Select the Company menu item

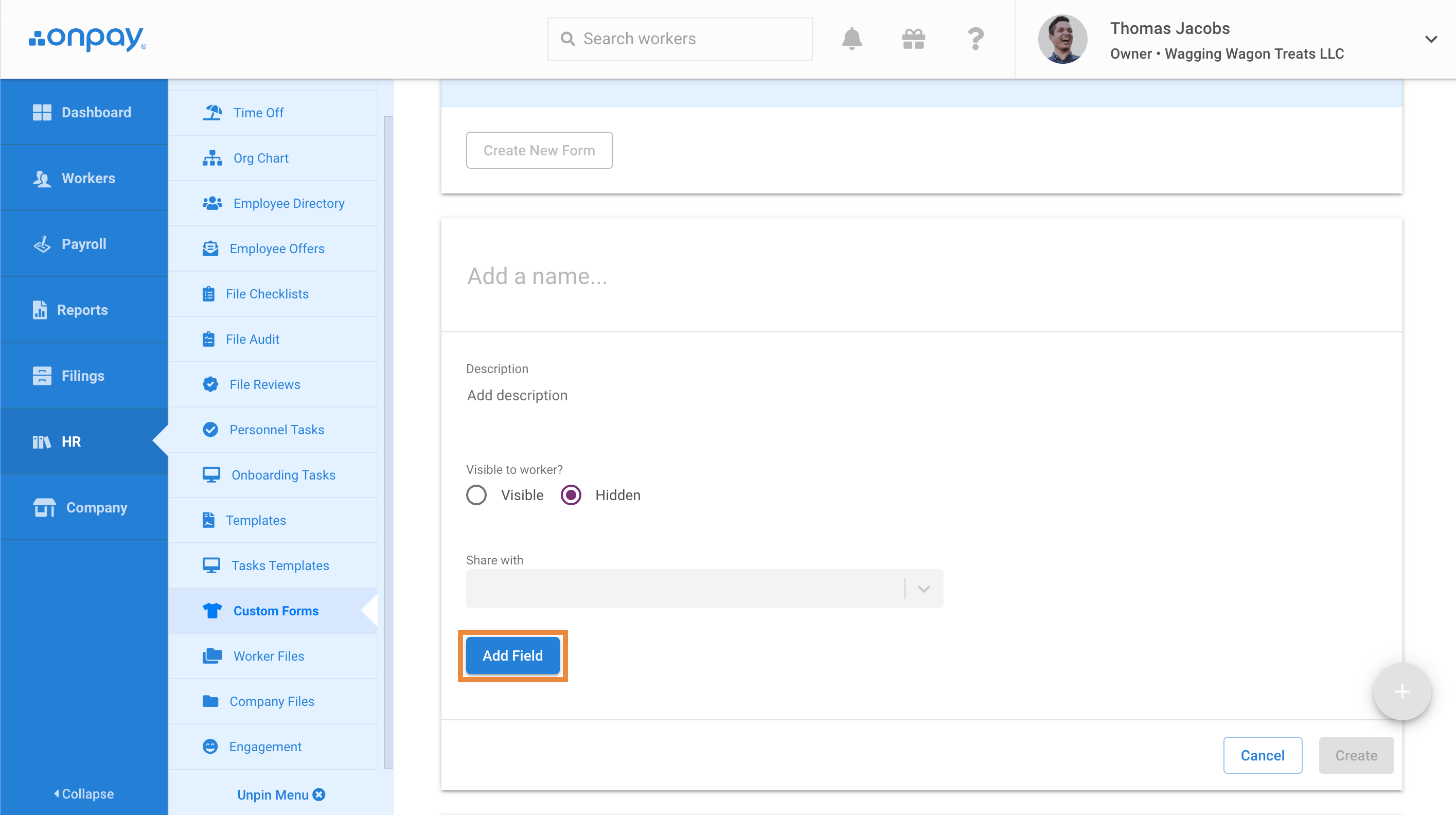point(84,507)
